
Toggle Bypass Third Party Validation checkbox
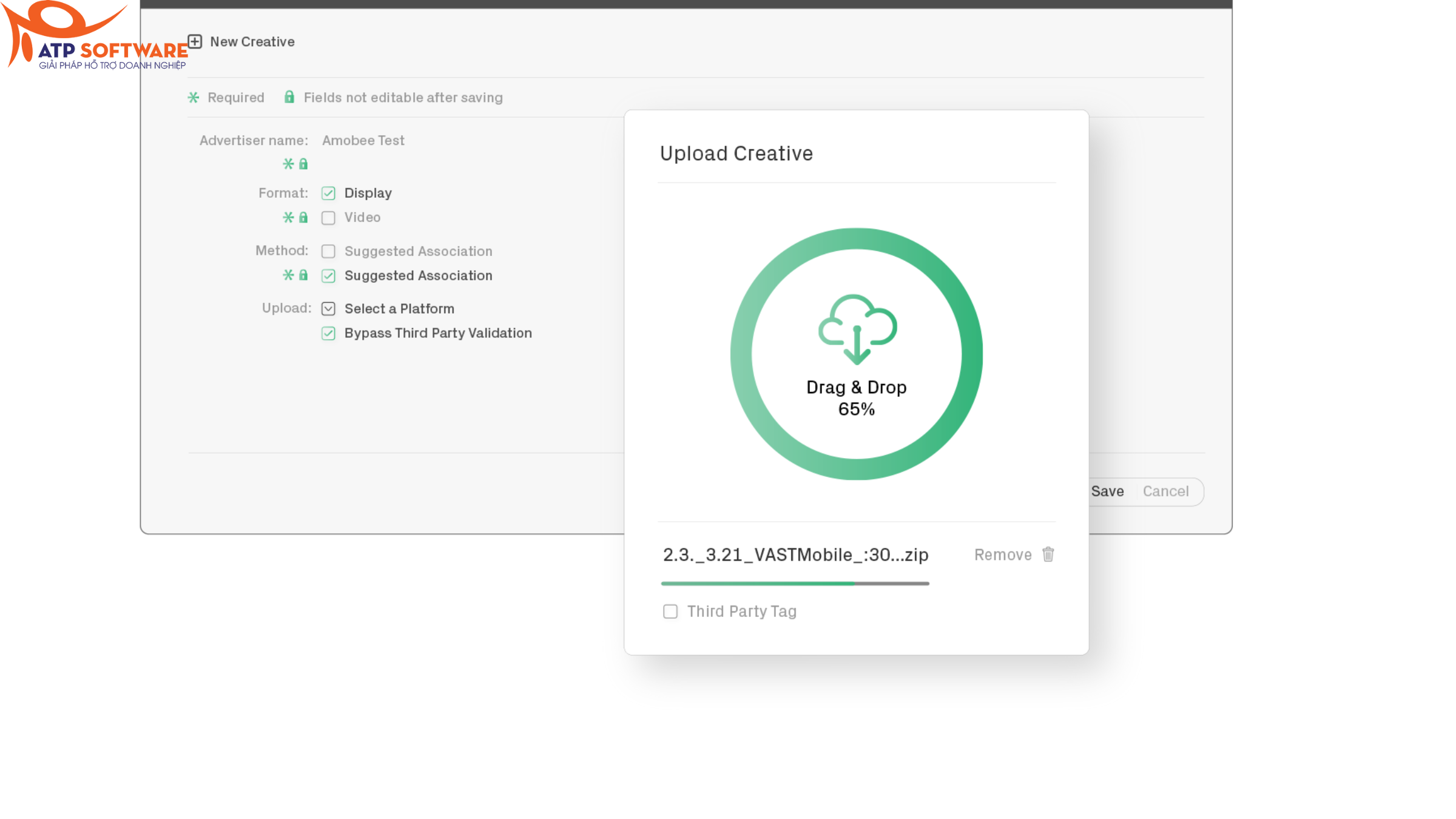click(x=328, y=333)
